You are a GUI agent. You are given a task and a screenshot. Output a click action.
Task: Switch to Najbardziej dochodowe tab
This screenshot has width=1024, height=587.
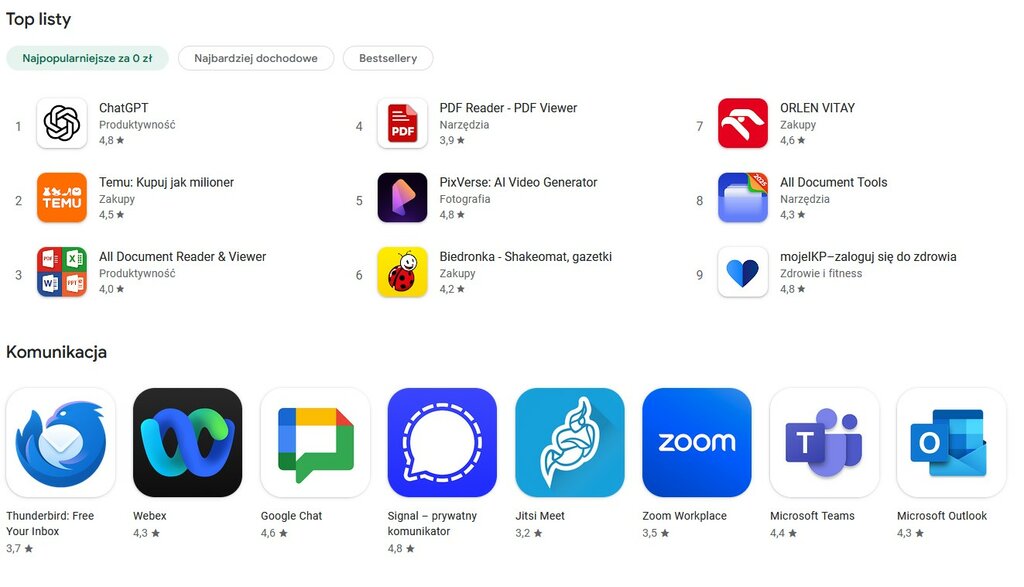256,58
